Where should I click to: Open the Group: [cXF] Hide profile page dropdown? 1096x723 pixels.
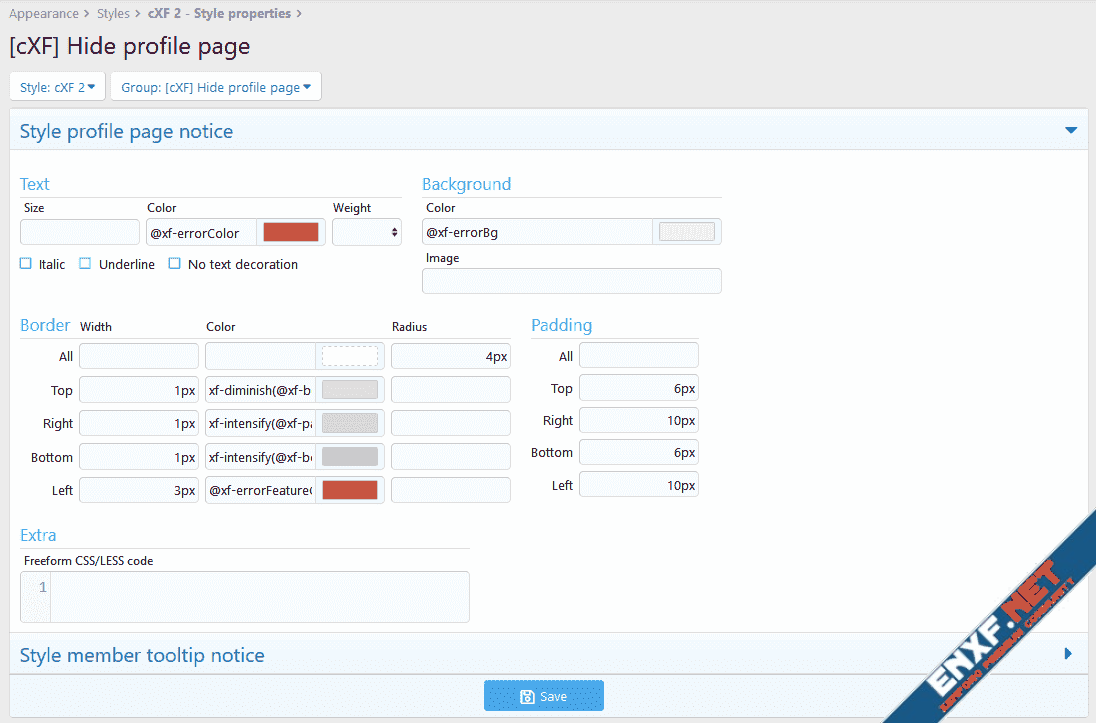pos(215,87)
